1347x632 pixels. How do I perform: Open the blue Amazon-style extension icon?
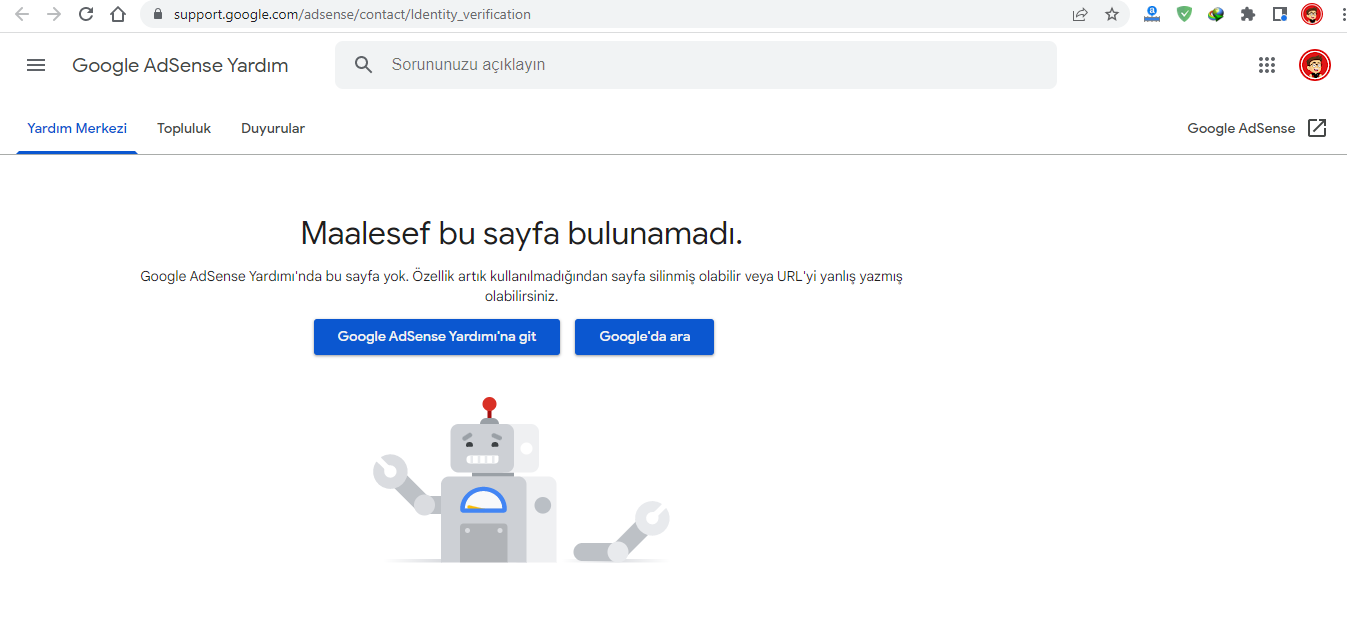click(x=1152, y=14)
